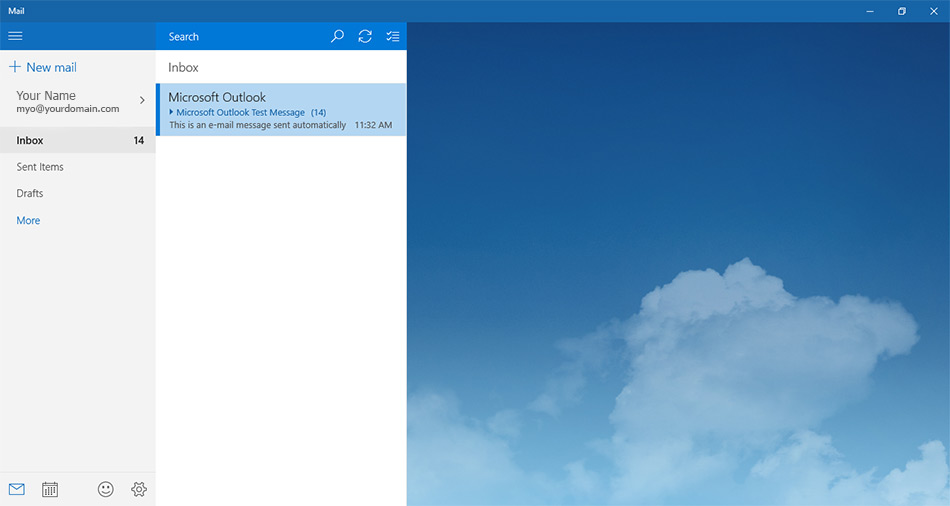Viewport: 950px width, 506px height.
Task: Send feedback using the smiley icon
Action: click(x=106, y=489)
